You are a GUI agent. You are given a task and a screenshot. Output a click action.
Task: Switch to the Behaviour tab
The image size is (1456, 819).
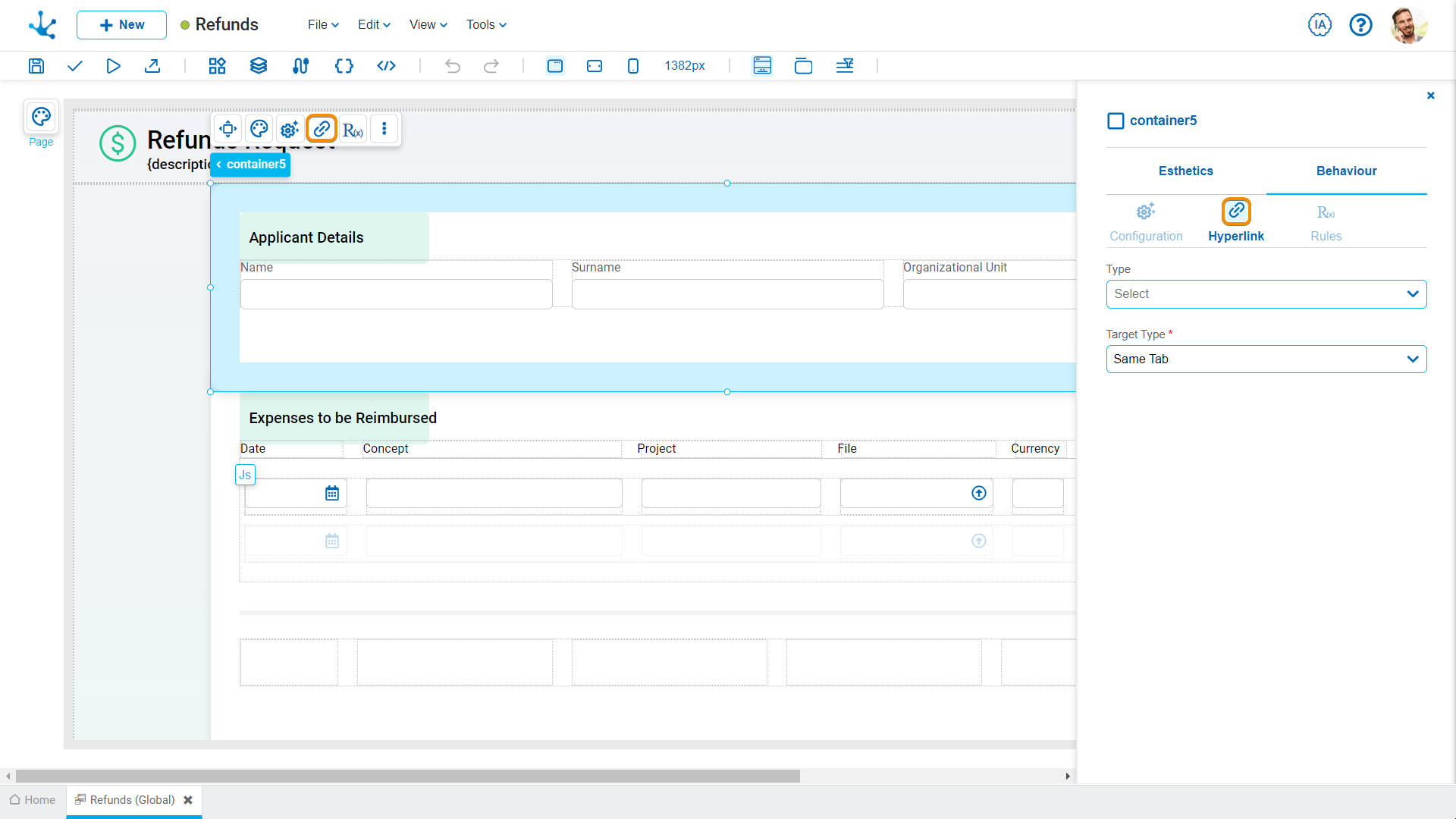(x=1346, y=170)
